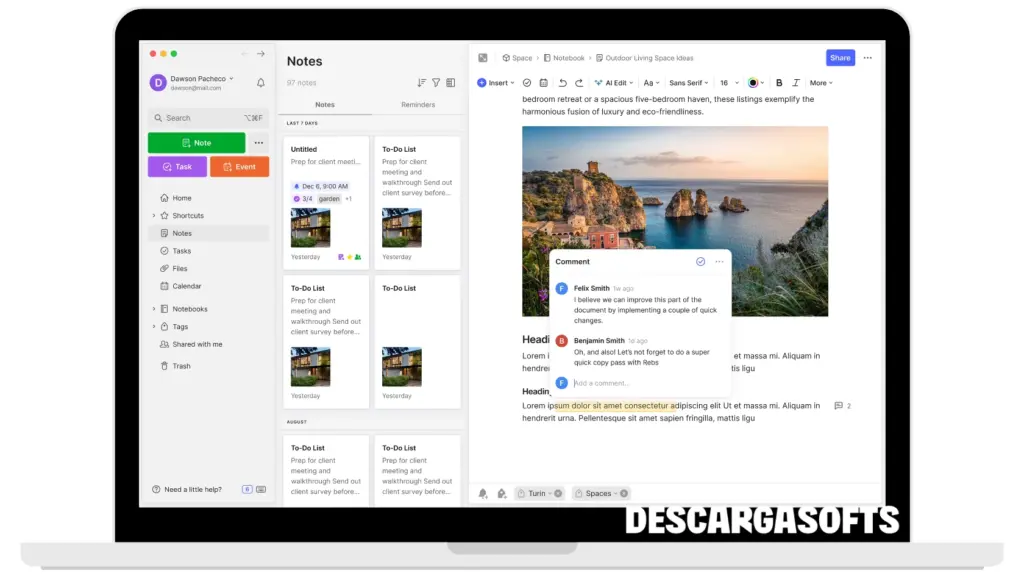Open the Sans Serif font dropdown
The width and height of the screenshot is (1024, 576).
pyautogui.click(x=688, y=83)
